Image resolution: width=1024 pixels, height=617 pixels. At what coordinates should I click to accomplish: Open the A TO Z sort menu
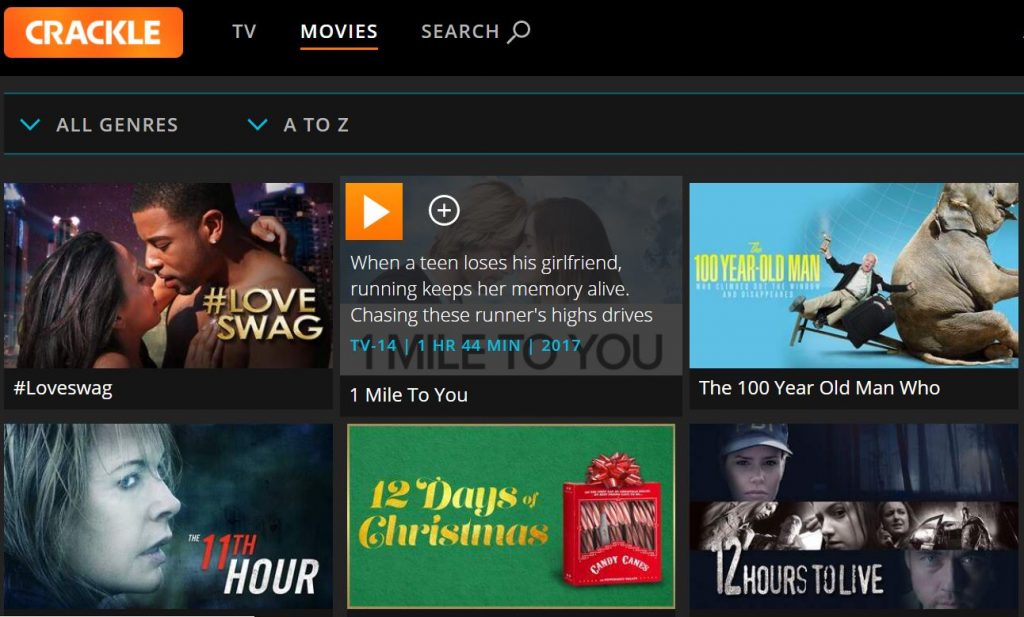click(298, 125)
